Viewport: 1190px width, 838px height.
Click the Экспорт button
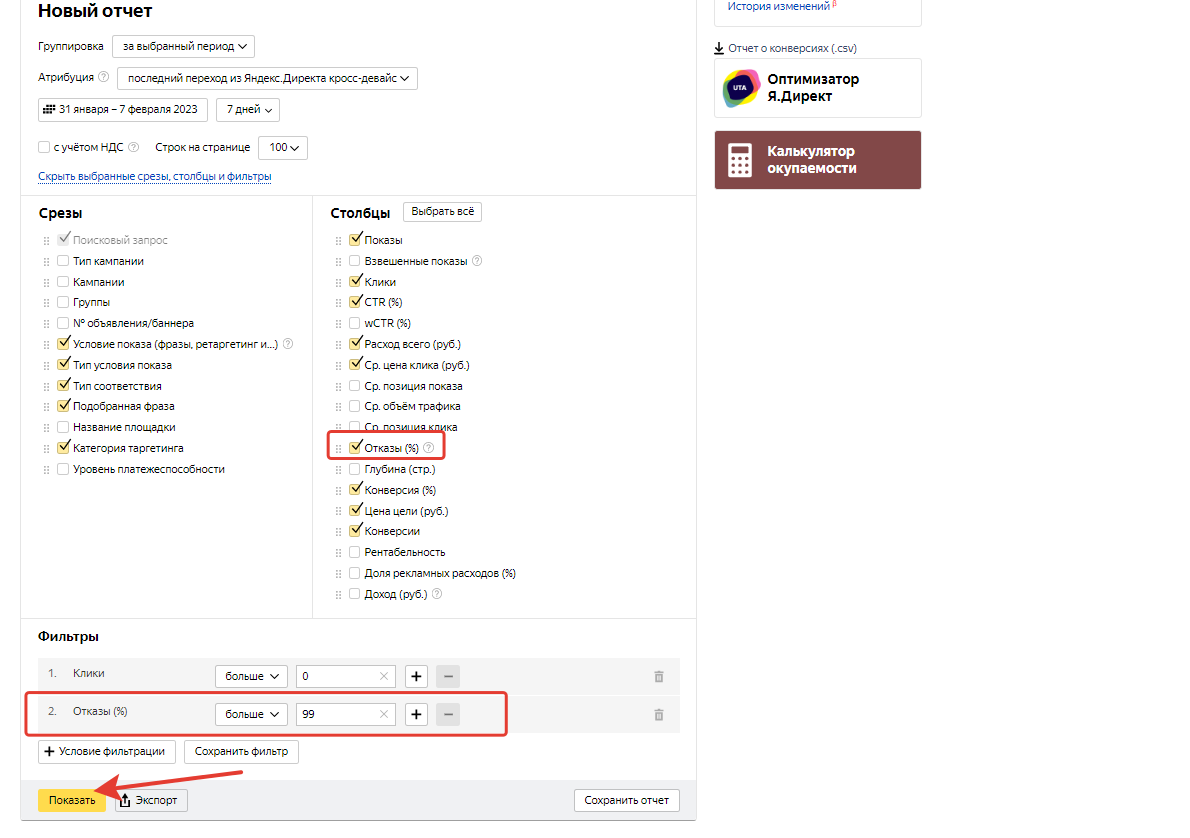pos(151,800)
